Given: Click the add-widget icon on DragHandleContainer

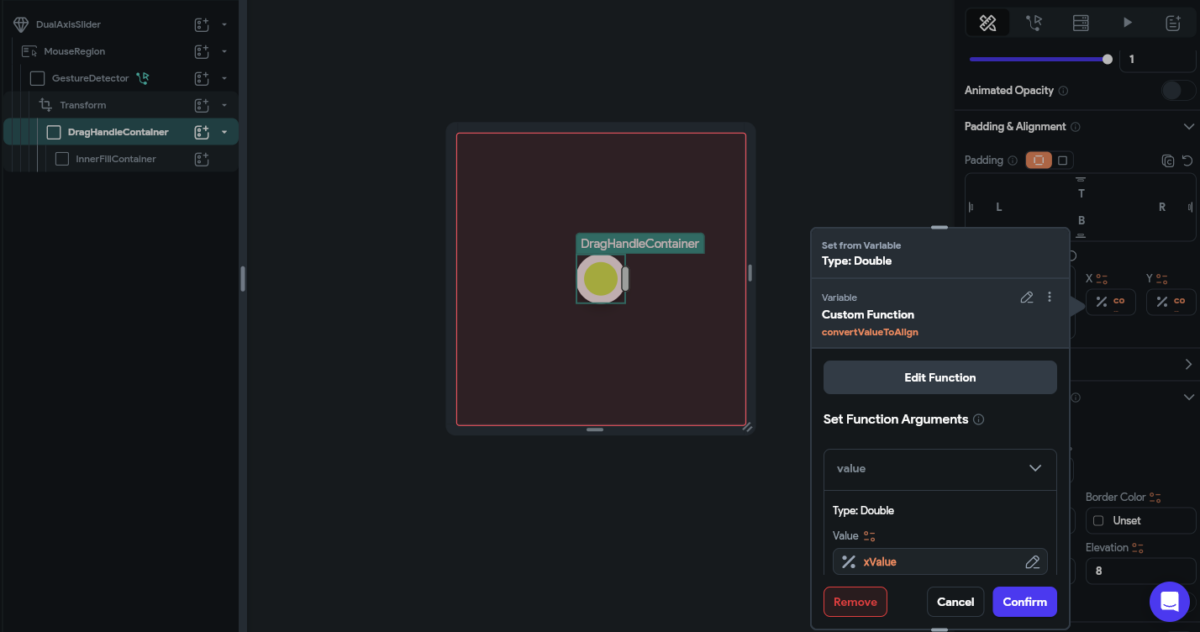Looking at the screenshot, I should (x=199, y=131).
